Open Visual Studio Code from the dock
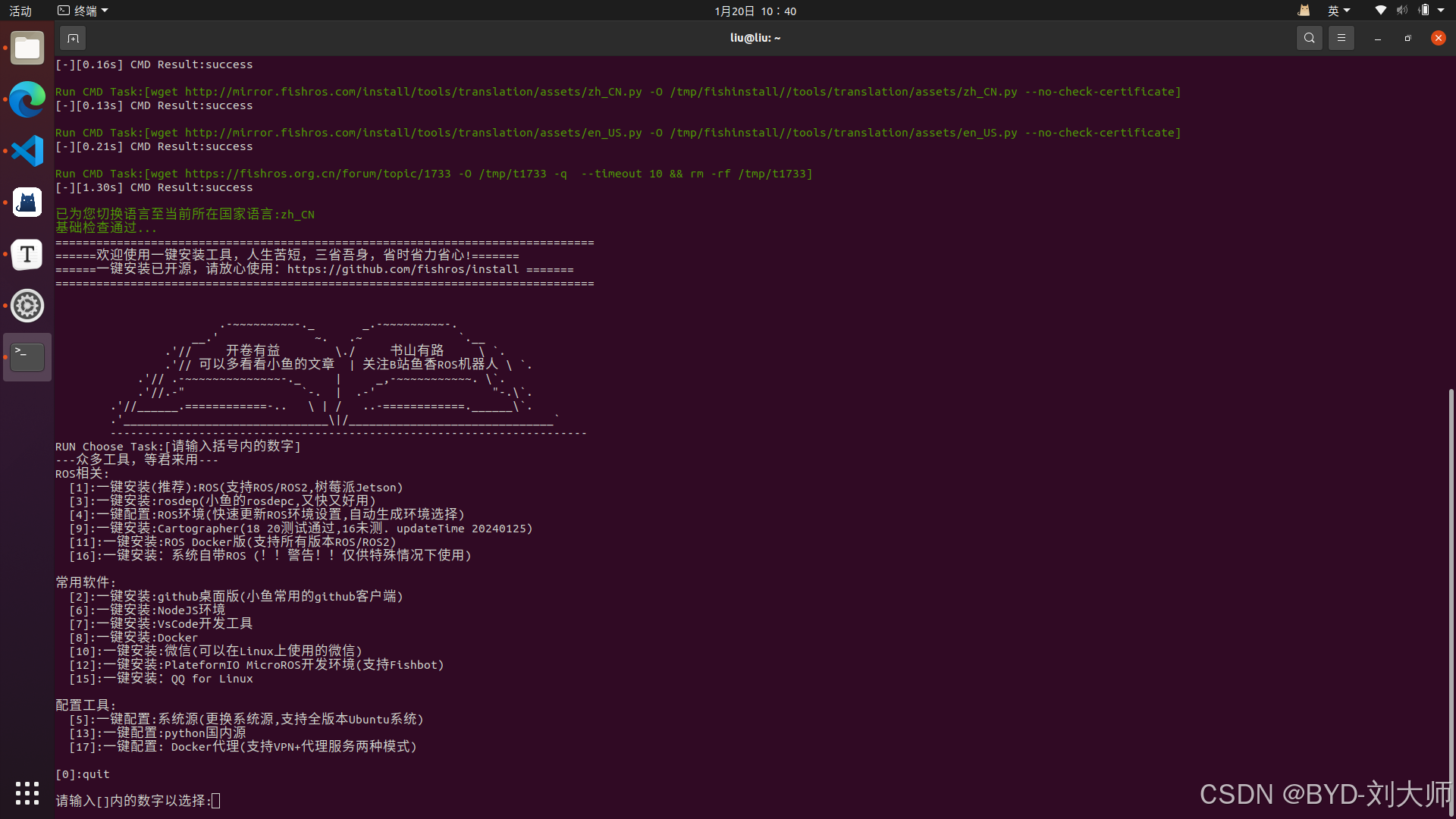Screen dimensions: 1456x819 coord(27,151)
